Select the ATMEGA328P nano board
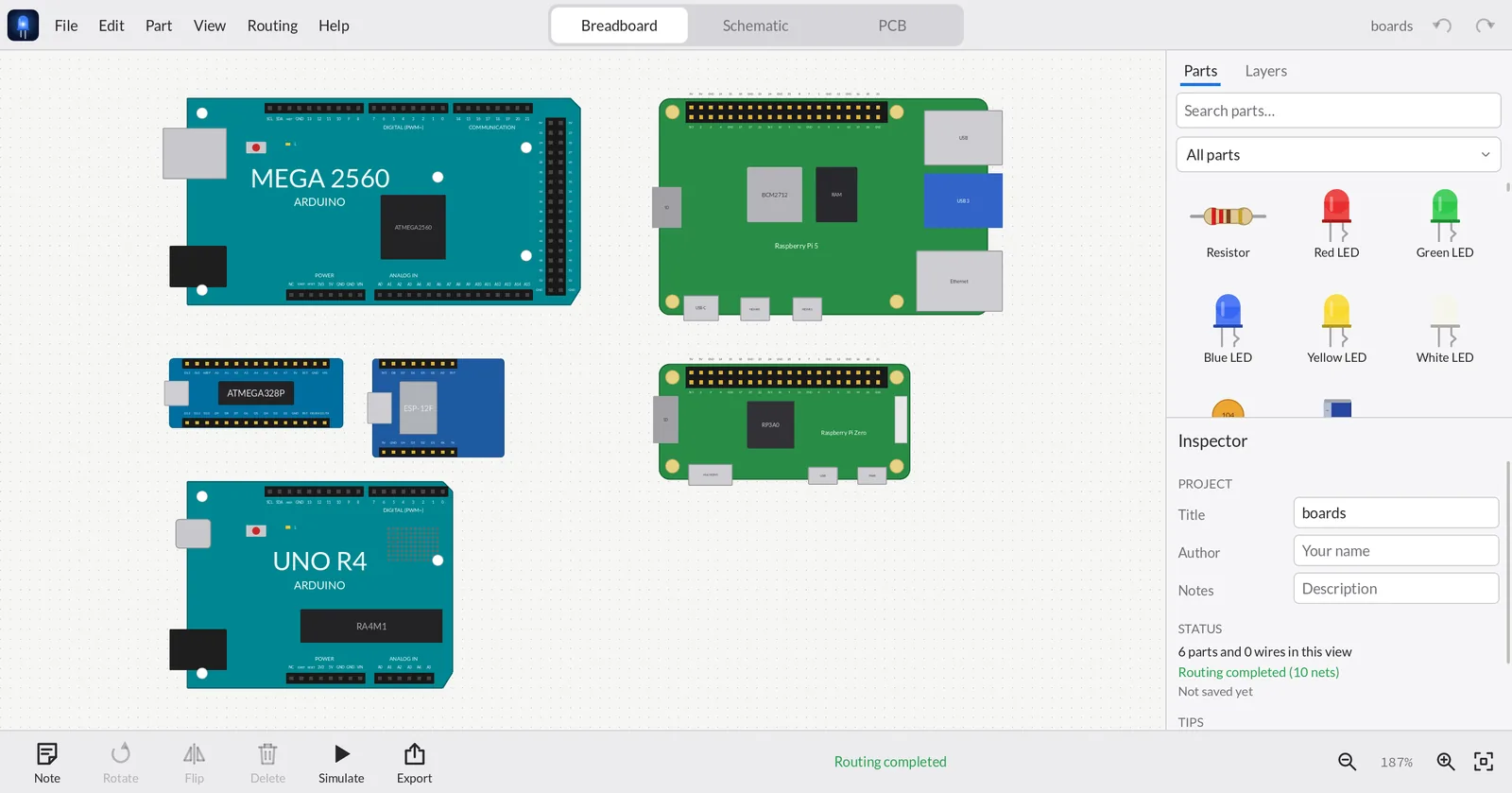The height and width of the screenshot is (793, 1512). click(x=254, y=393)
